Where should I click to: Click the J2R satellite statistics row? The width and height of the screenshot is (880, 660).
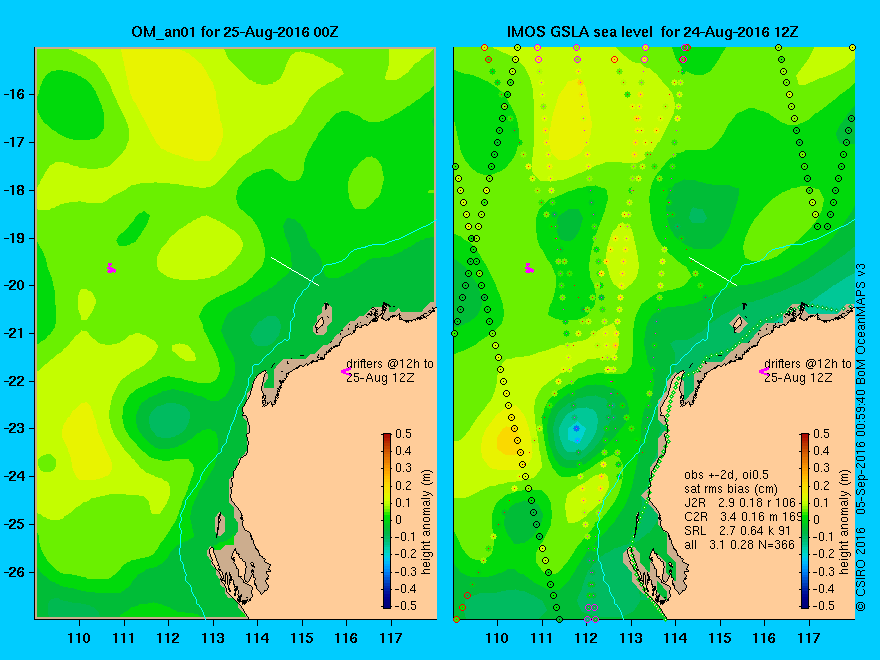point(740,503)
